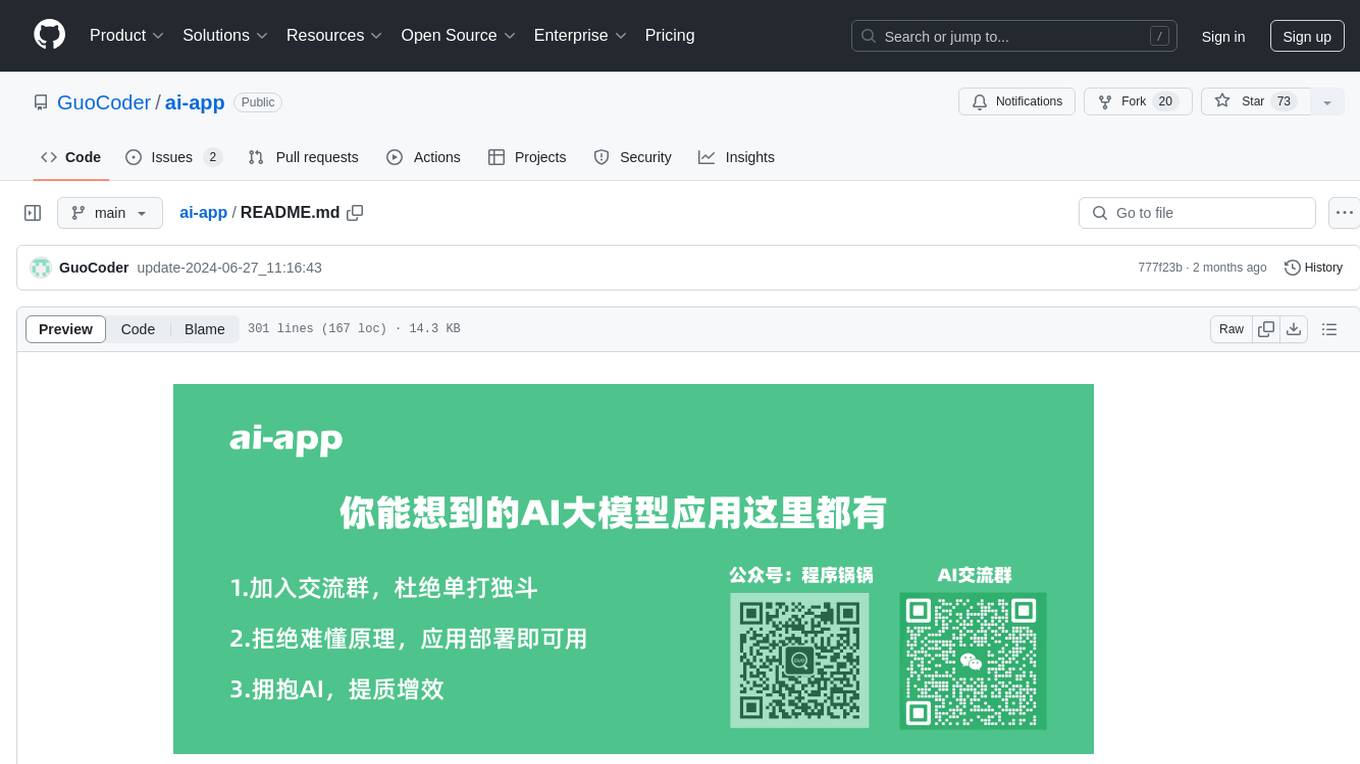Open the Projects tab
Image resolution: width=1360 pixels, height=764 pixels.
pos(527,157)
